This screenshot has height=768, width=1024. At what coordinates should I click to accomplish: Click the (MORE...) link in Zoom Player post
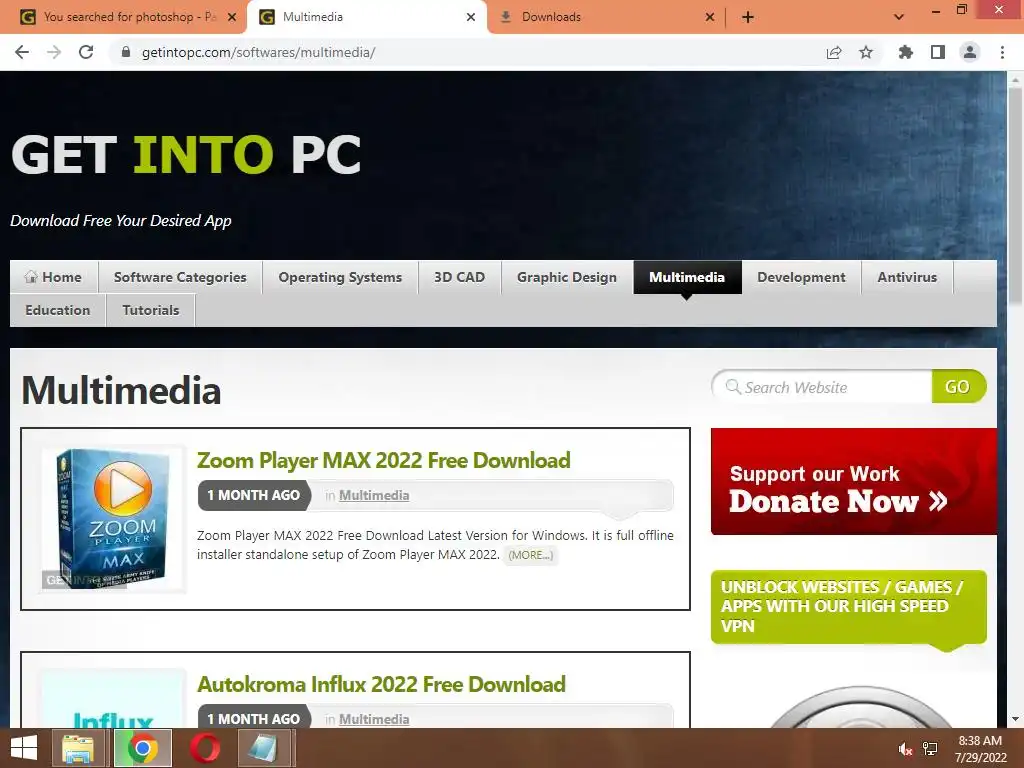tap(530, 555)
